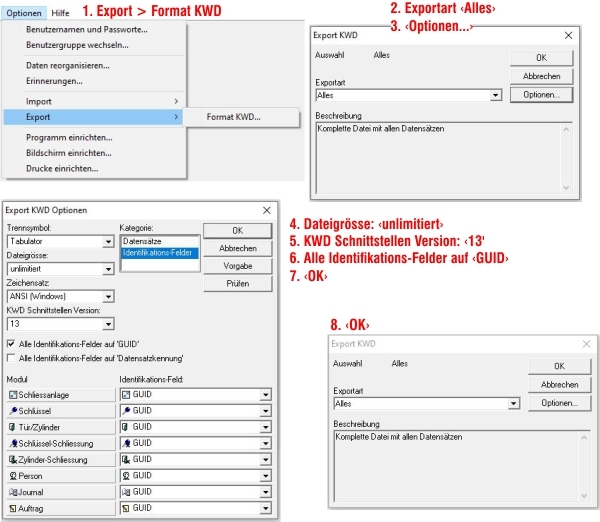Click the Journal module icon button
This screenshot has height=522, width=600.
click(59, 492)
